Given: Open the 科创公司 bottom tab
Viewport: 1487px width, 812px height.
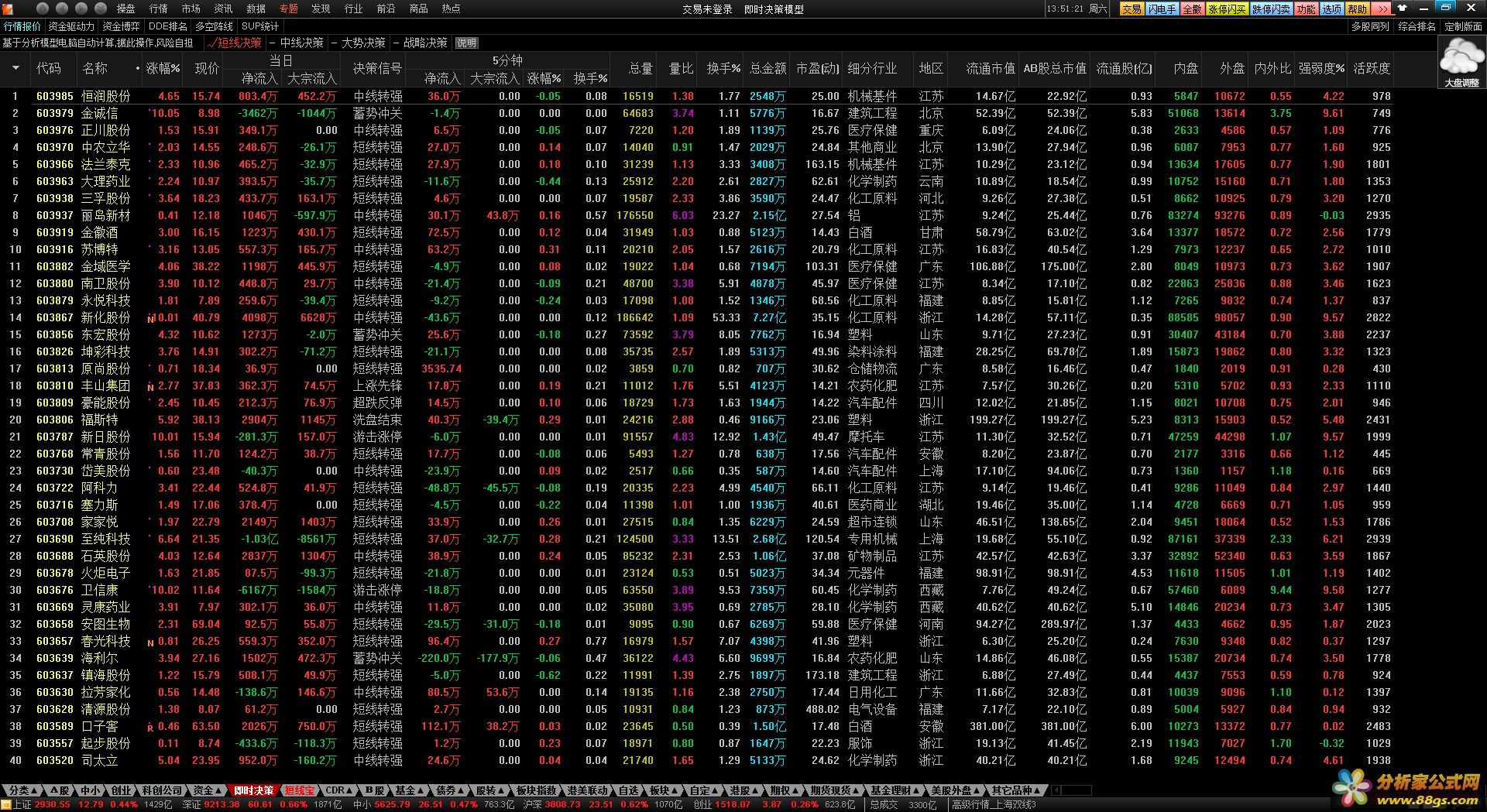Looking at the screenshot, I should [x=162, y=790].
